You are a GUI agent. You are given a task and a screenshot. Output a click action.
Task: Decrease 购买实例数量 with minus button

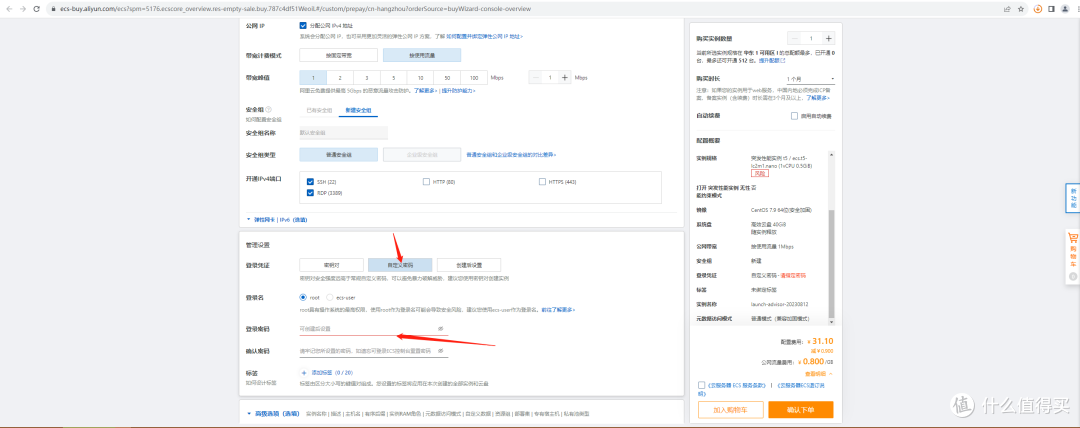[795, 39]
